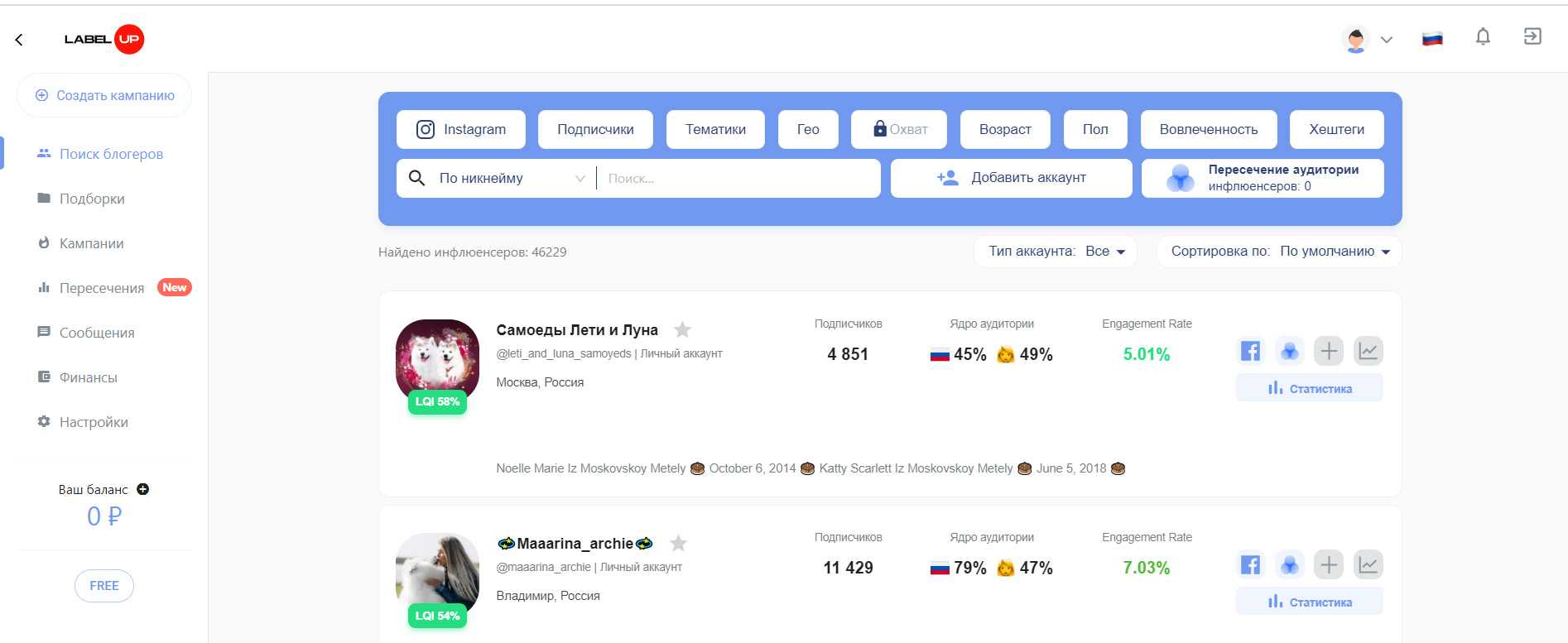Screen dimensions: 1568x643
Task: Toggle favorite star for Maaarina_archie
Action: pos(678,544)
